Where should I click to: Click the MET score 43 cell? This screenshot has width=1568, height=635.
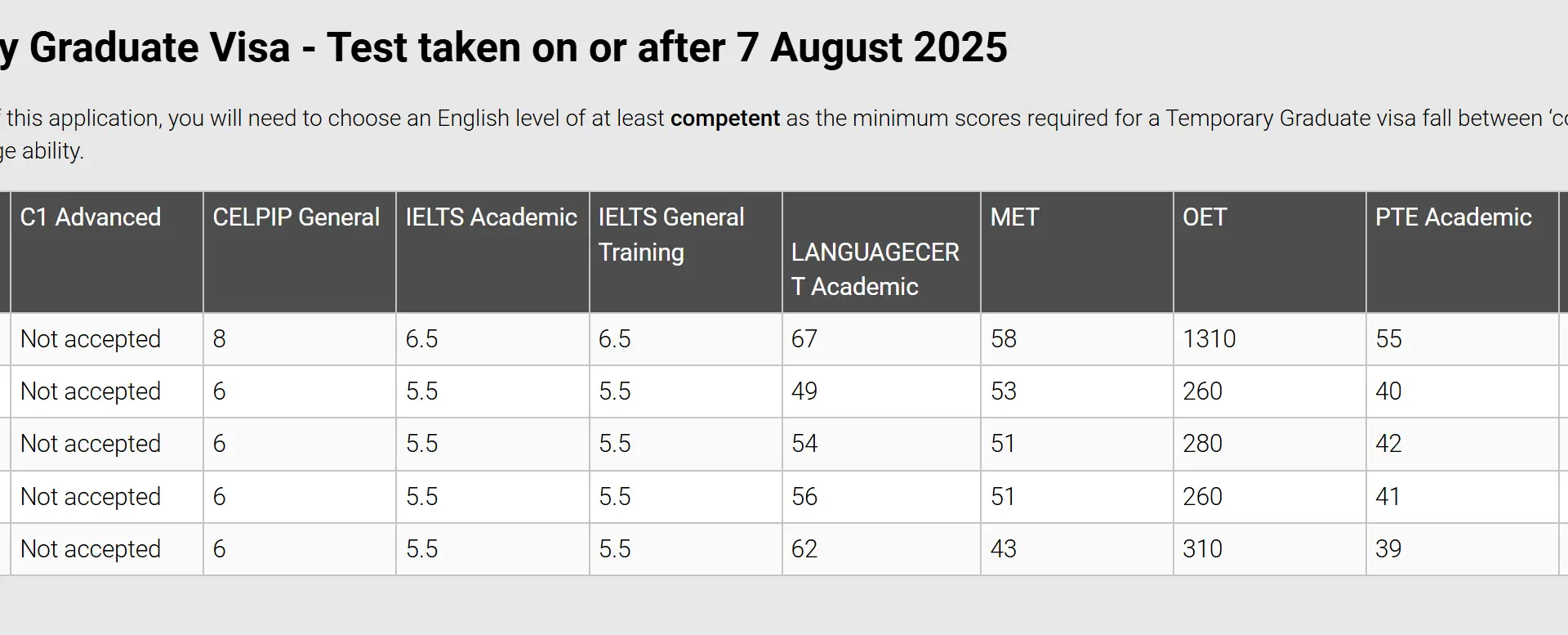pos(1004,548)
